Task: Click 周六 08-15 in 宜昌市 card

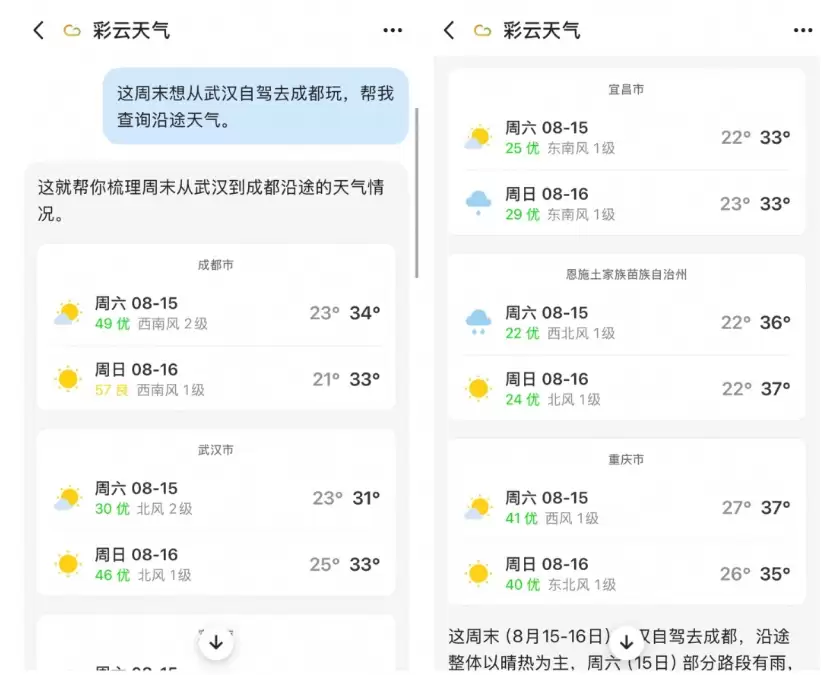Action: pyautogui.click(x=547, y=128)
